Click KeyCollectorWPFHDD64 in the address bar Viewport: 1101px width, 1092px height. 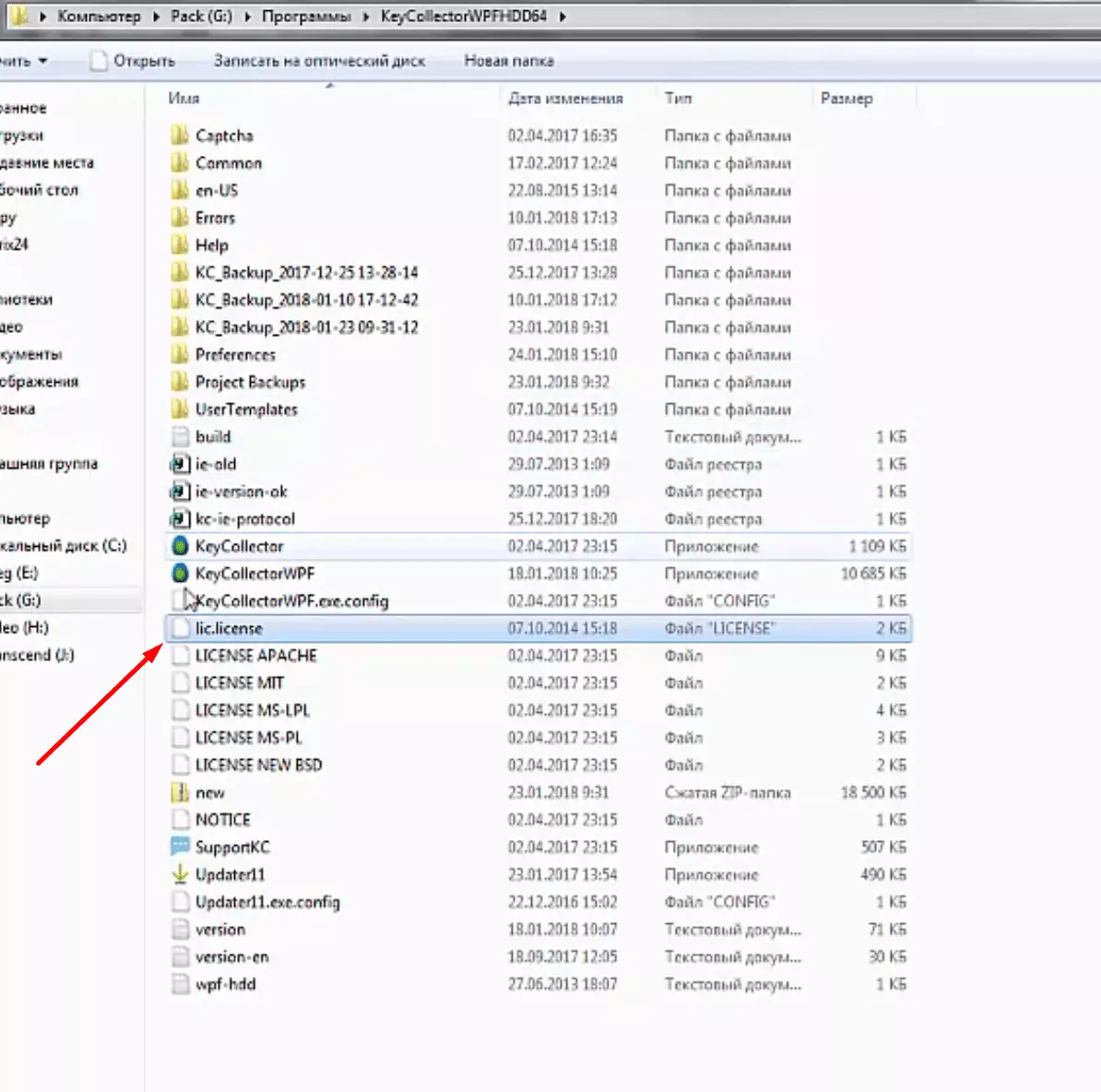pyautogui.click(x=464, y=17)
